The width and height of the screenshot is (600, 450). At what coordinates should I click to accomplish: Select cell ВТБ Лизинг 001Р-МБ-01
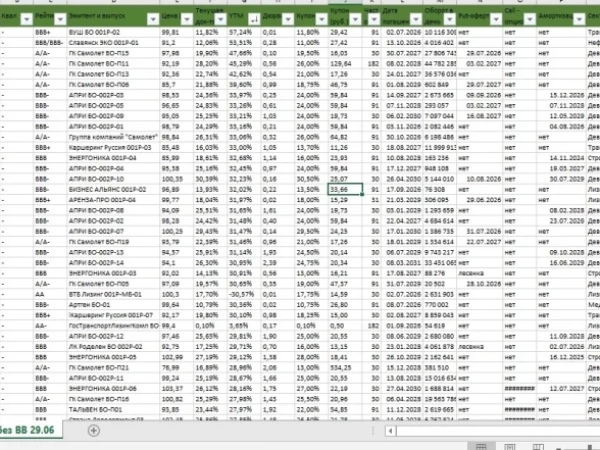coord(113,294)
